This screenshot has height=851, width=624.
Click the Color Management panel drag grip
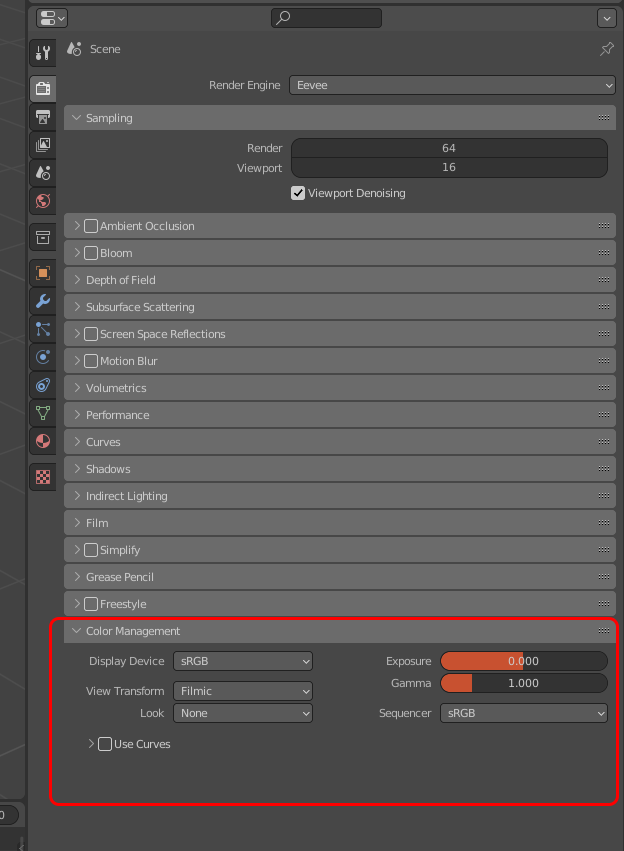604,631
